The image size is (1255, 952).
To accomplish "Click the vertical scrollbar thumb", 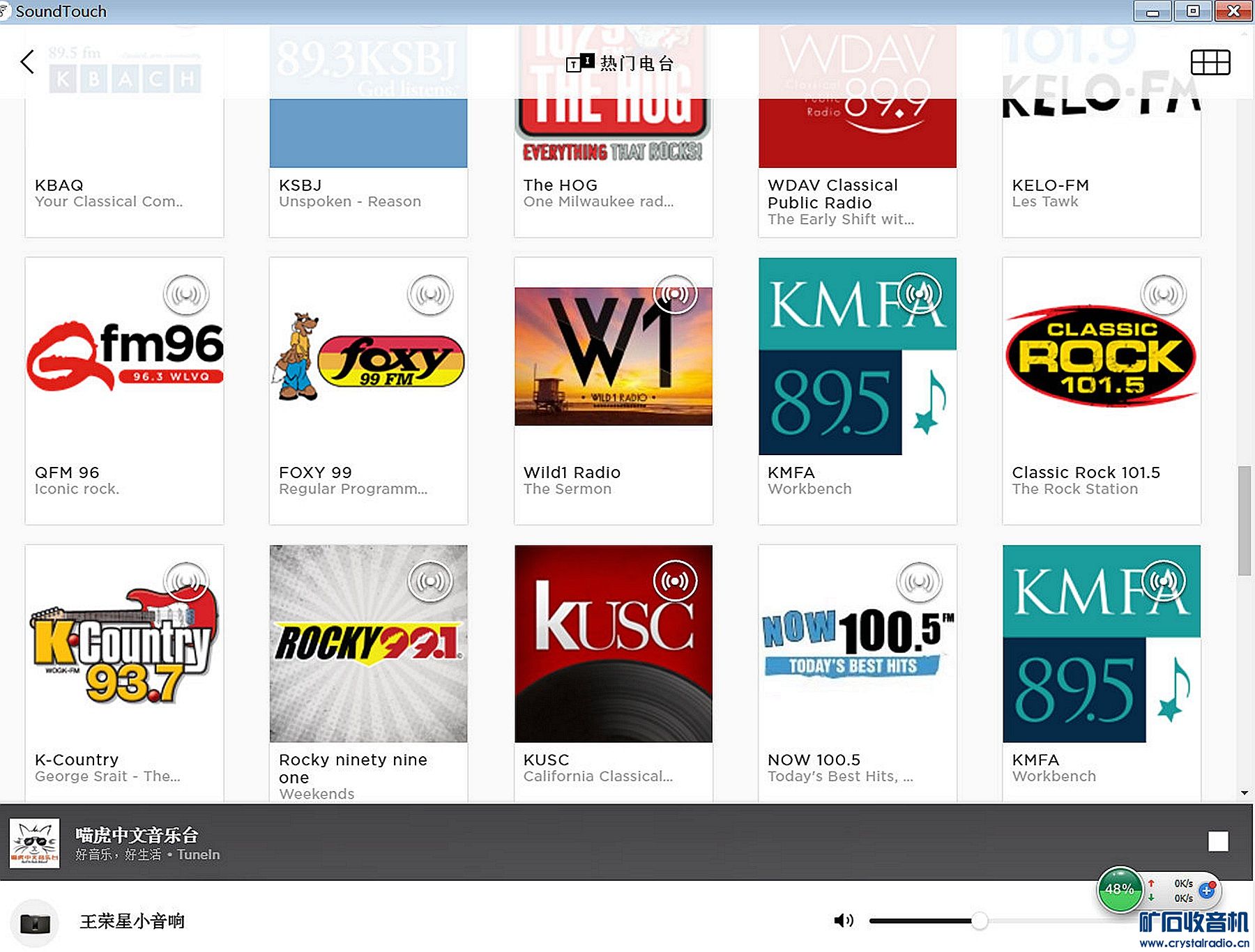I will click(x=1244, y=521).
